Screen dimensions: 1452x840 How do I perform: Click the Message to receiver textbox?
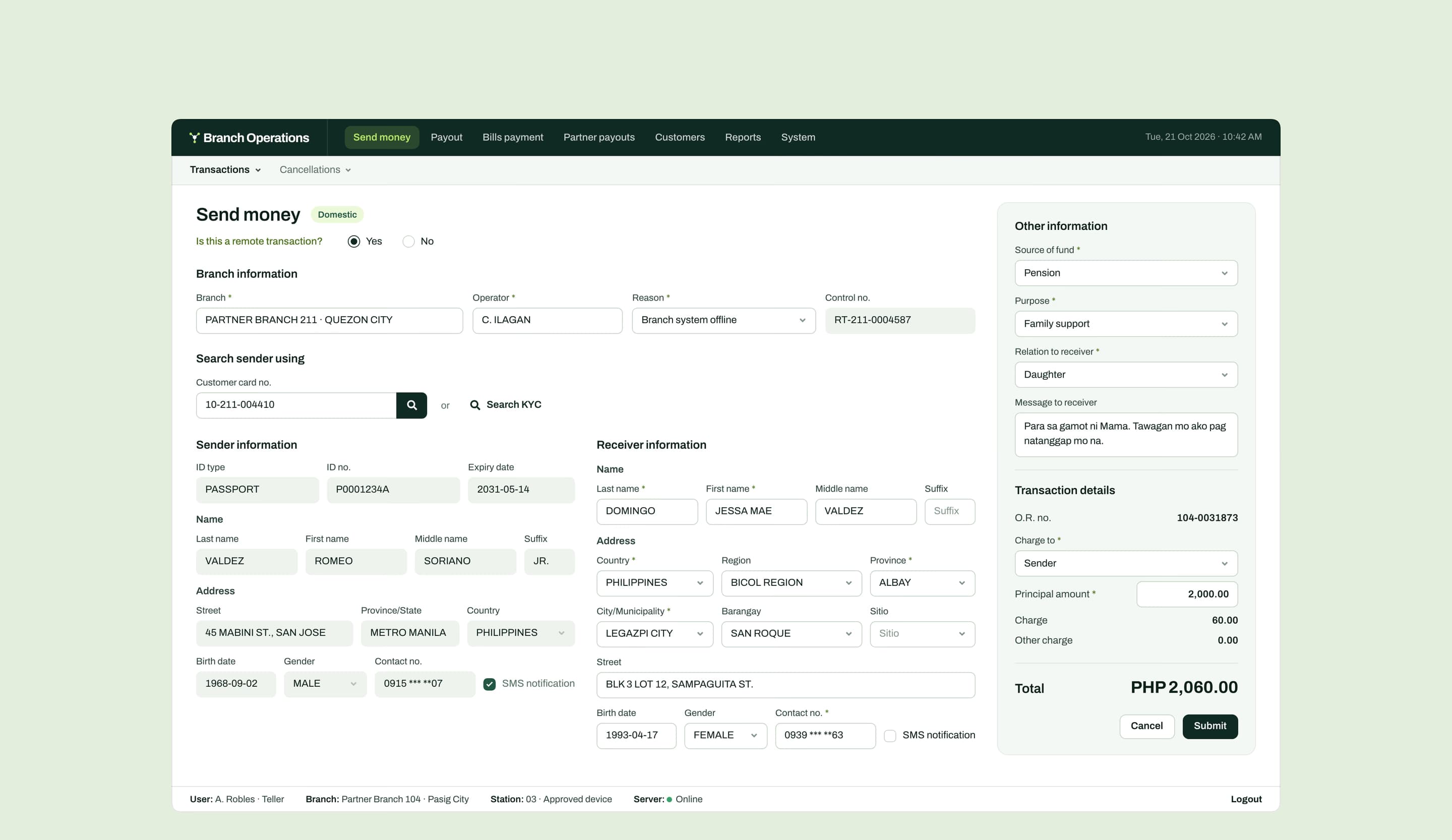[x=1126, y=435]
